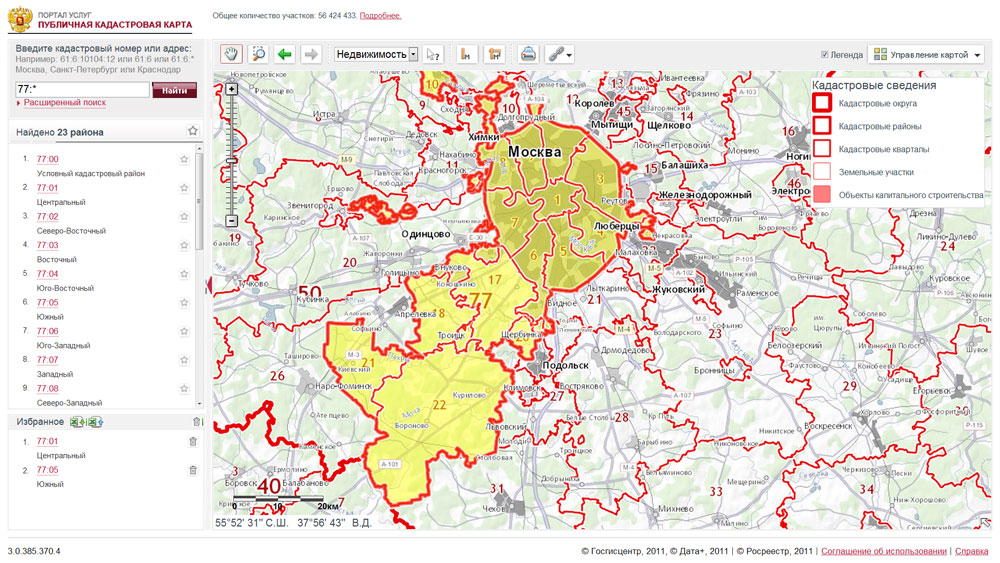The height and width of the screenshot is (563, 1000).
Task: Open Соглашение об использовании link
Action: click(x=883, y=551)
